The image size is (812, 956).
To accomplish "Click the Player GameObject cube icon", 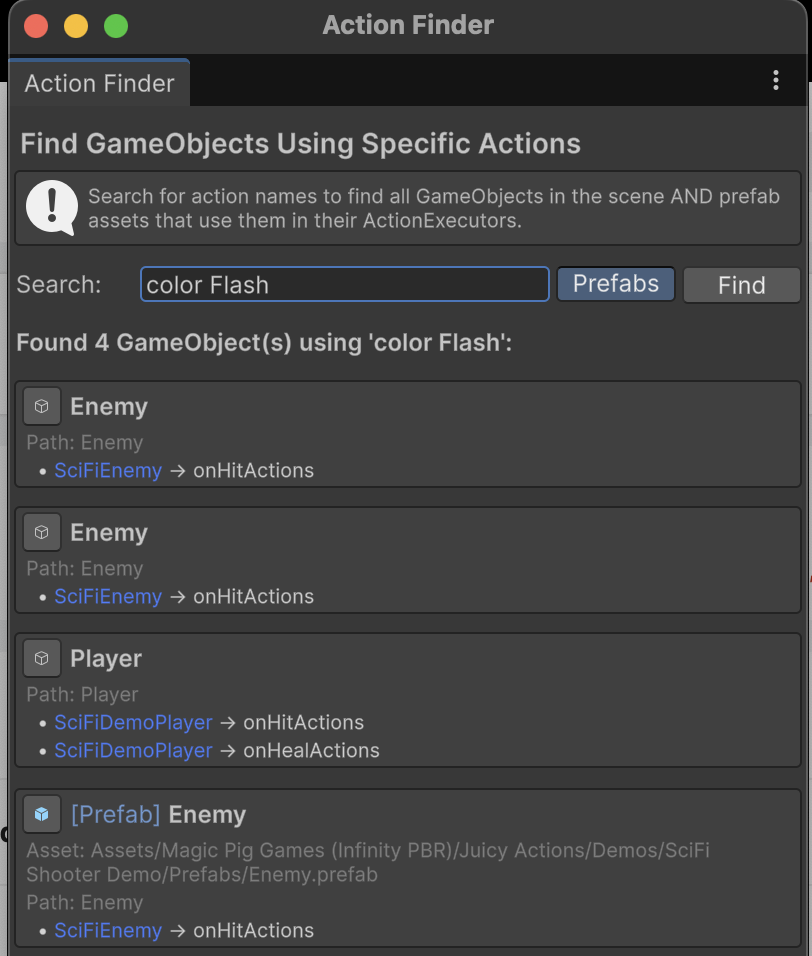I will (42, 659).
